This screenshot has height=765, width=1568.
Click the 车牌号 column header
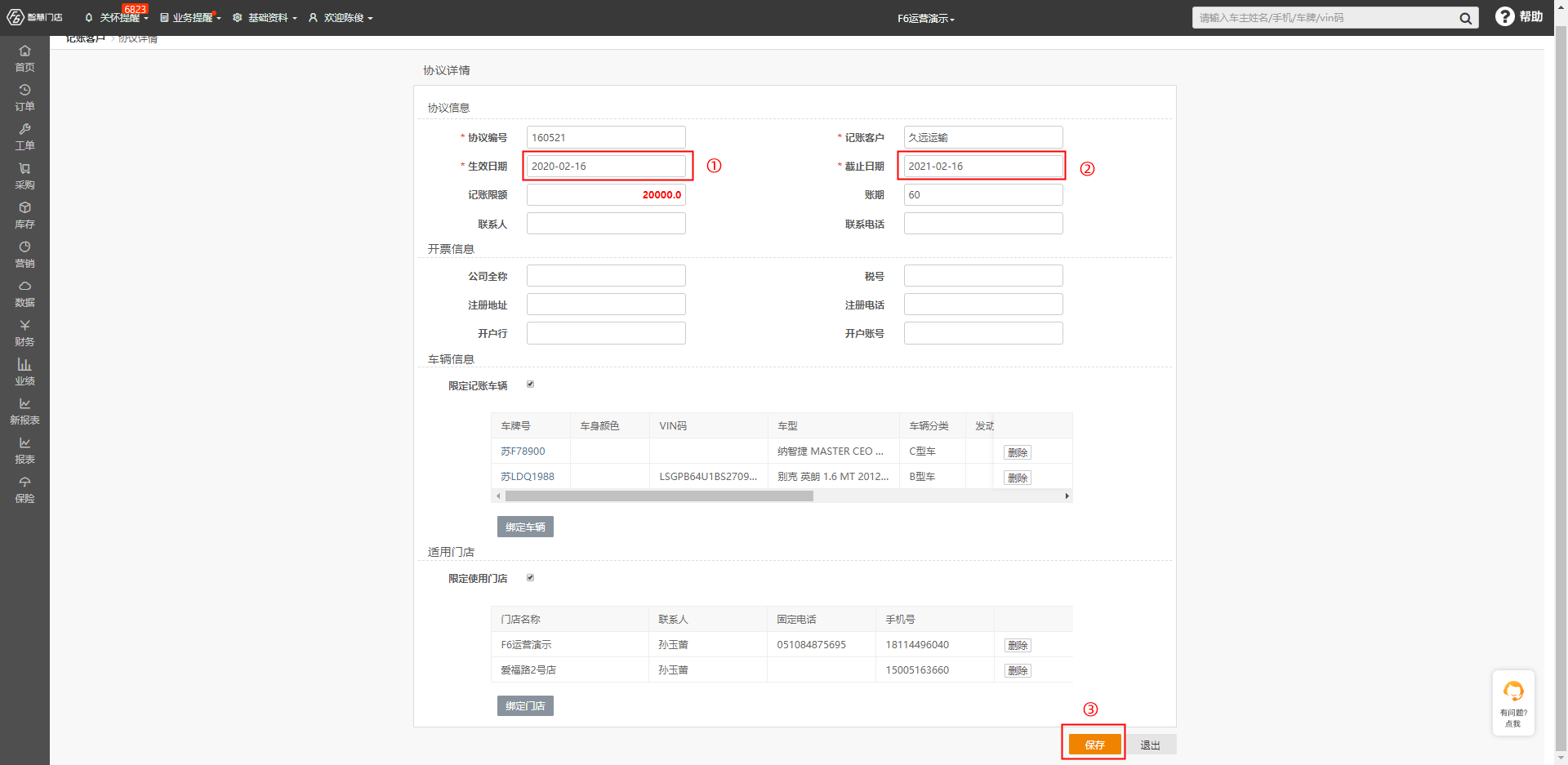(530, 425)
